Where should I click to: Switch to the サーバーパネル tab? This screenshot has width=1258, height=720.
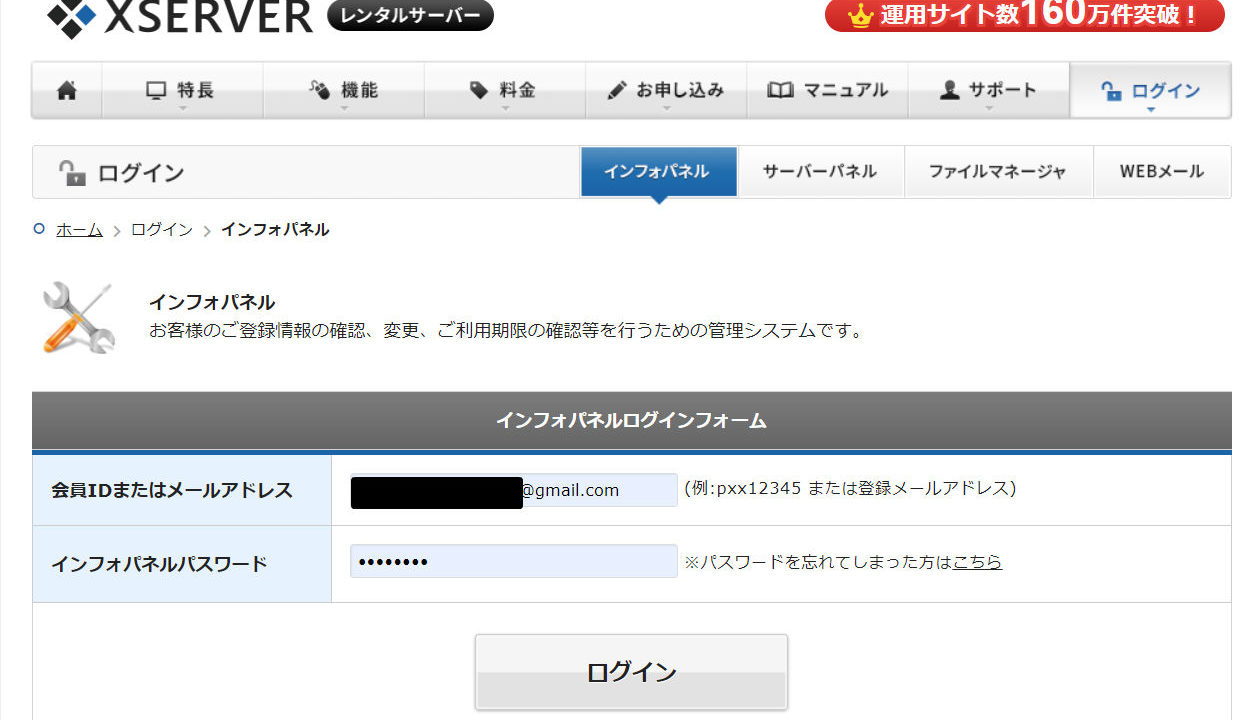[x=820, y=172]
